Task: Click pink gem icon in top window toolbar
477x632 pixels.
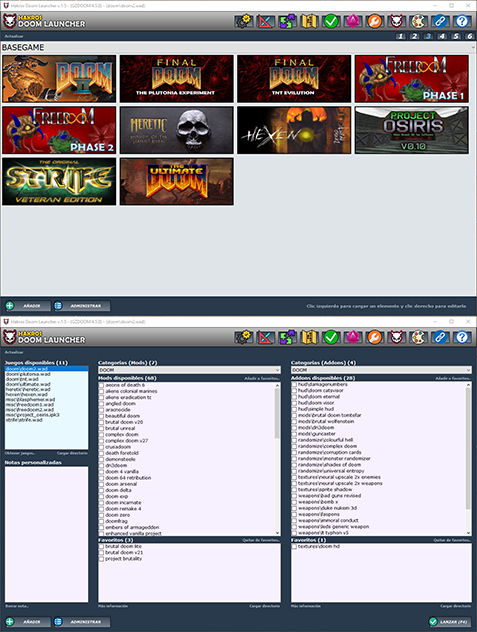Action: (x=353, y=21)
